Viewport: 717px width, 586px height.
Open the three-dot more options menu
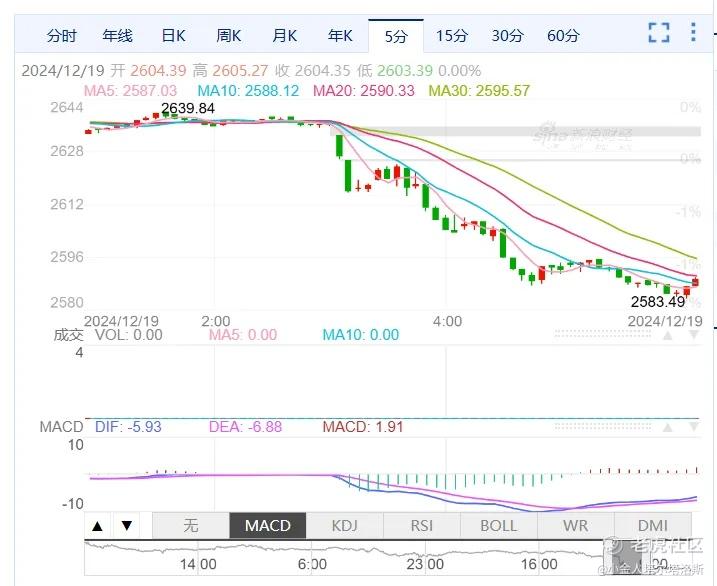694,32
